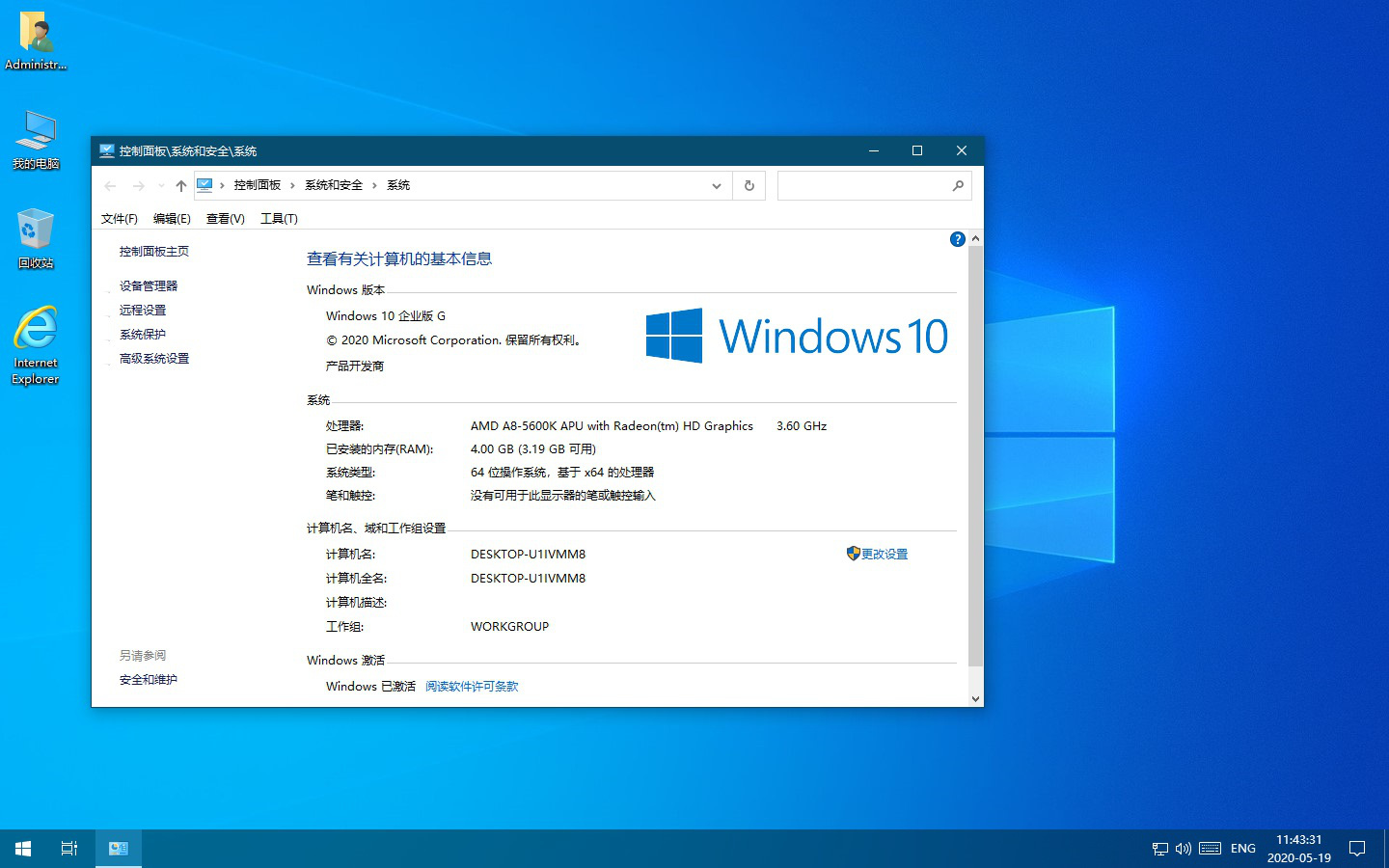Screen dimensions: 1389x868
Task: Open the 文件(F) menu
Action: [119, 219]
